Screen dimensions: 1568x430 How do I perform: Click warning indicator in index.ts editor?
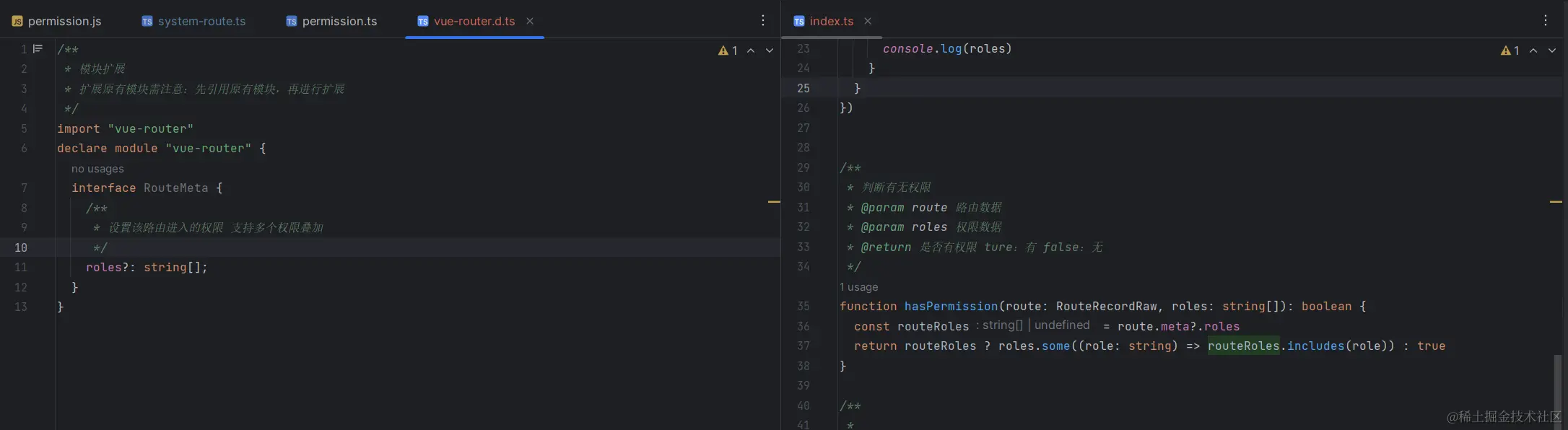[x=1510, y=51]
